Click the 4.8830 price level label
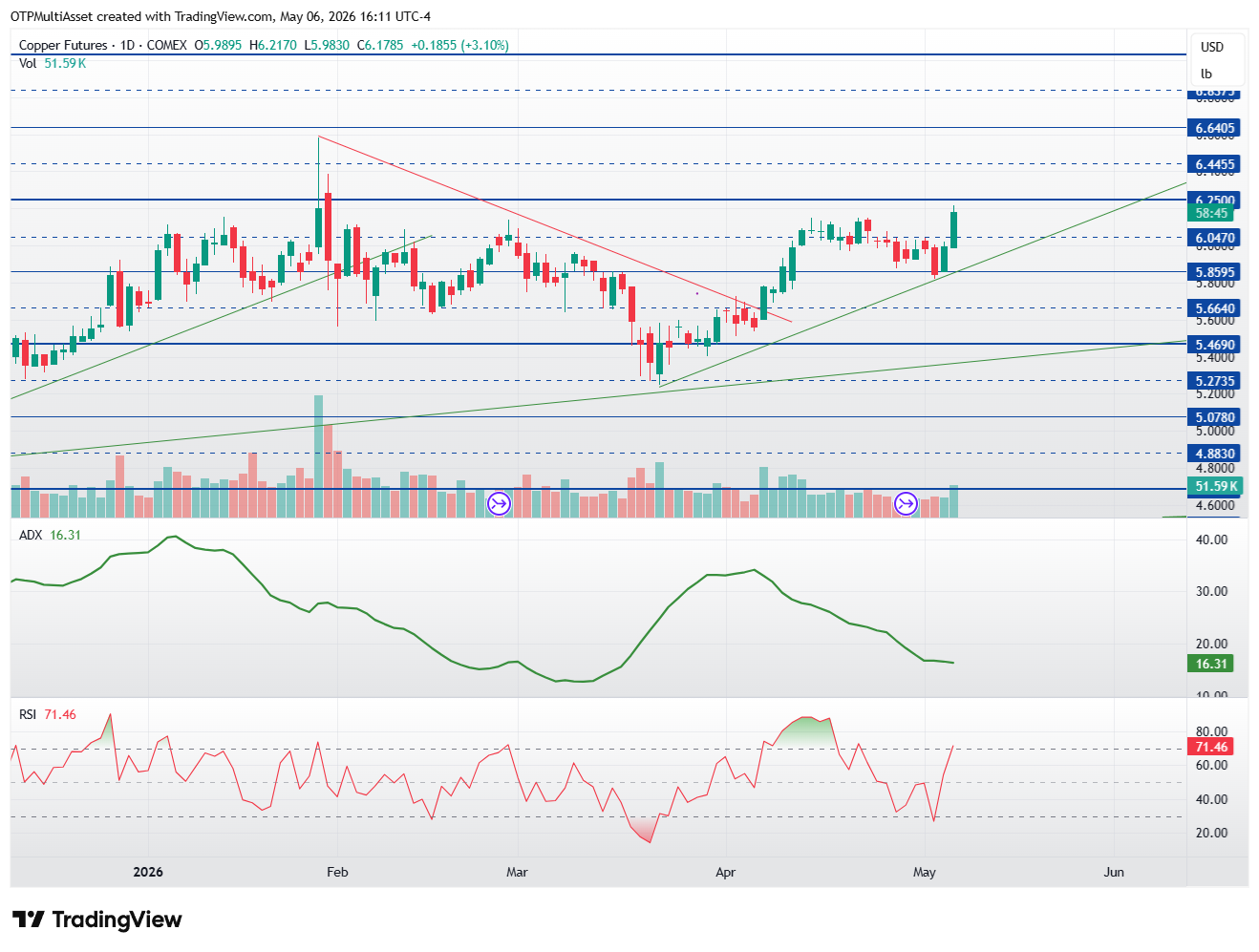The height and width of the screenshot is (952, 1259). tap(1214, 454)
